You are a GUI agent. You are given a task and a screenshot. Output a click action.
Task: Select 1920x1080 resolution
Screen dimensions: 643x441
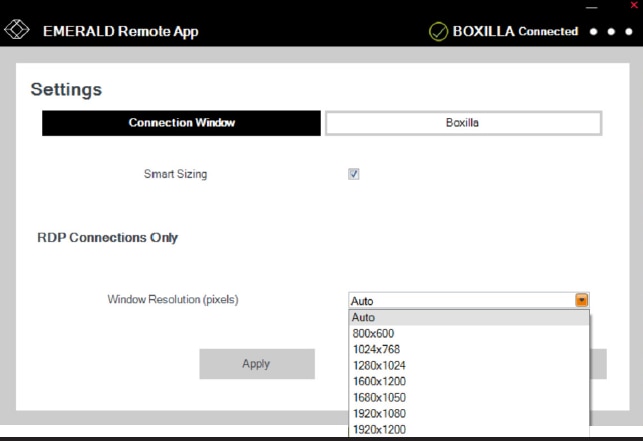pos(469,413)
